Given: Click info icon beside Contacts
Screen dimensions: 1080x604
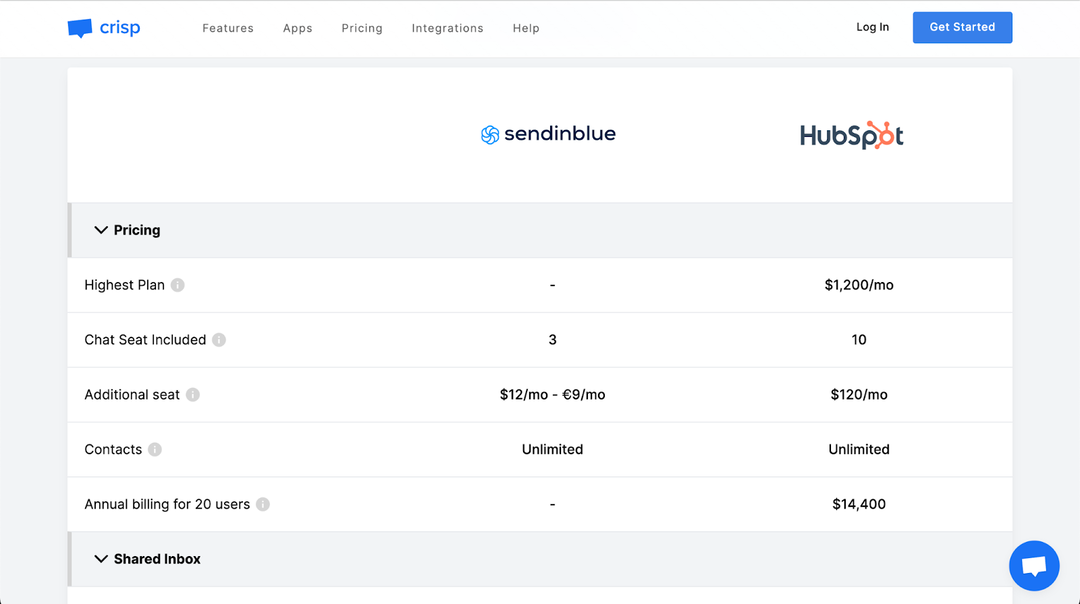Looking at the screenshot, I should coord(155,449).
